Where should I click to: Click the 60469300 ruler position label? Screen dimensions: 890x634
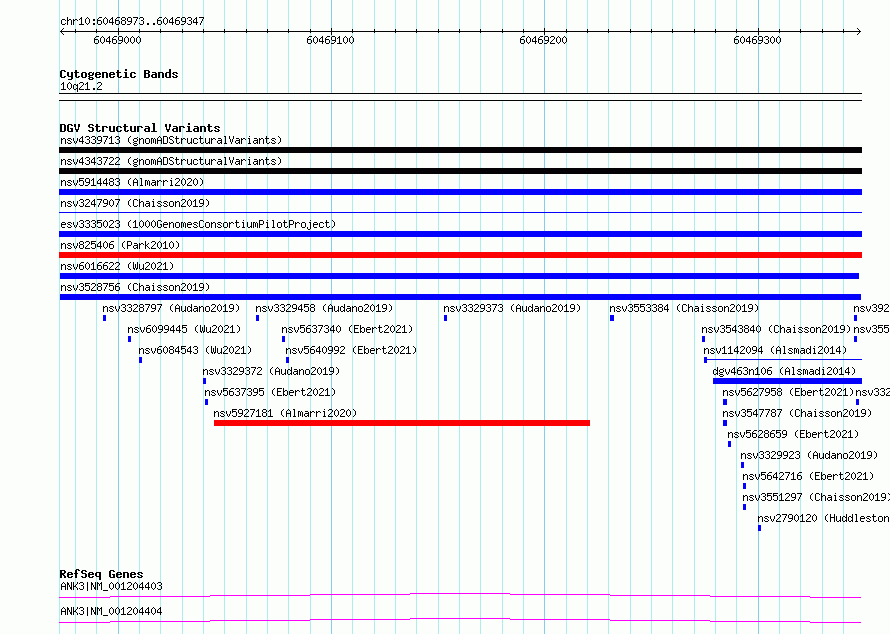click(757, 40)
